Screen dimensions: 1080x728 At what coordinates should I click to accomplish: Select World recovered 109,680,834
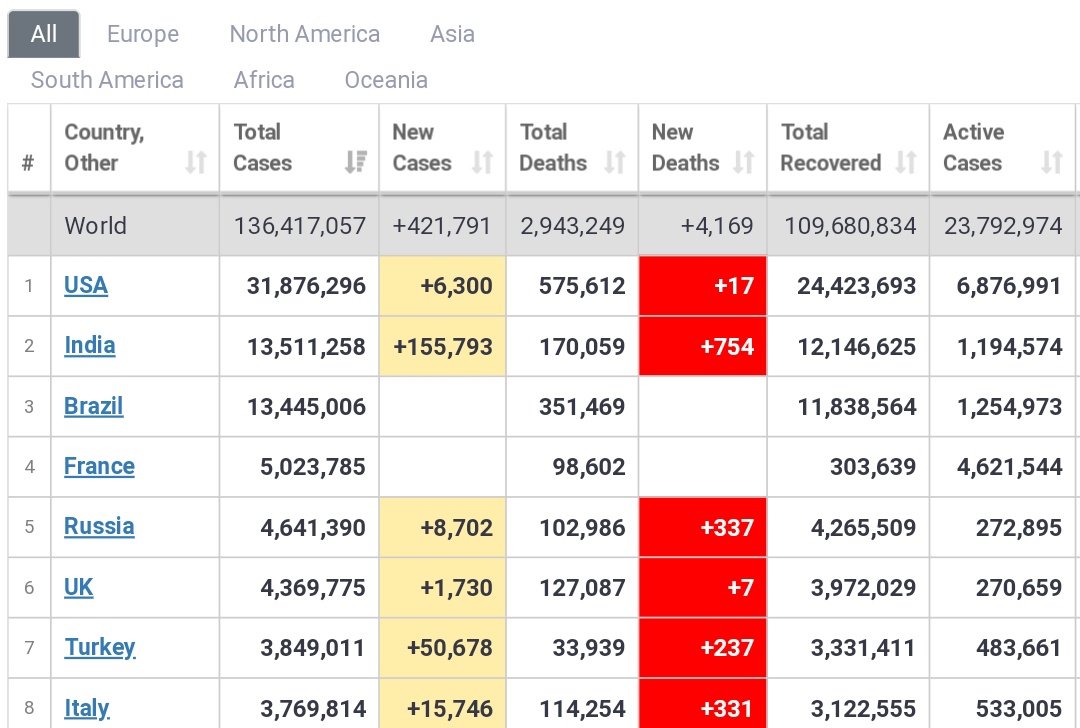[850, 225]
